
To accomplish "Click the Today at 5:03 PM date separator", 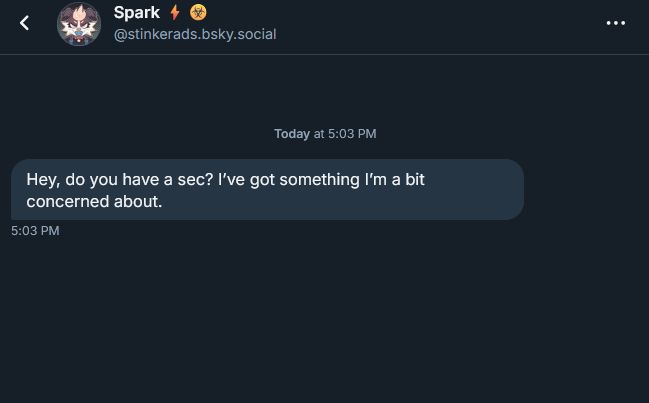I will pyautogui.click(x=325, y=134).
